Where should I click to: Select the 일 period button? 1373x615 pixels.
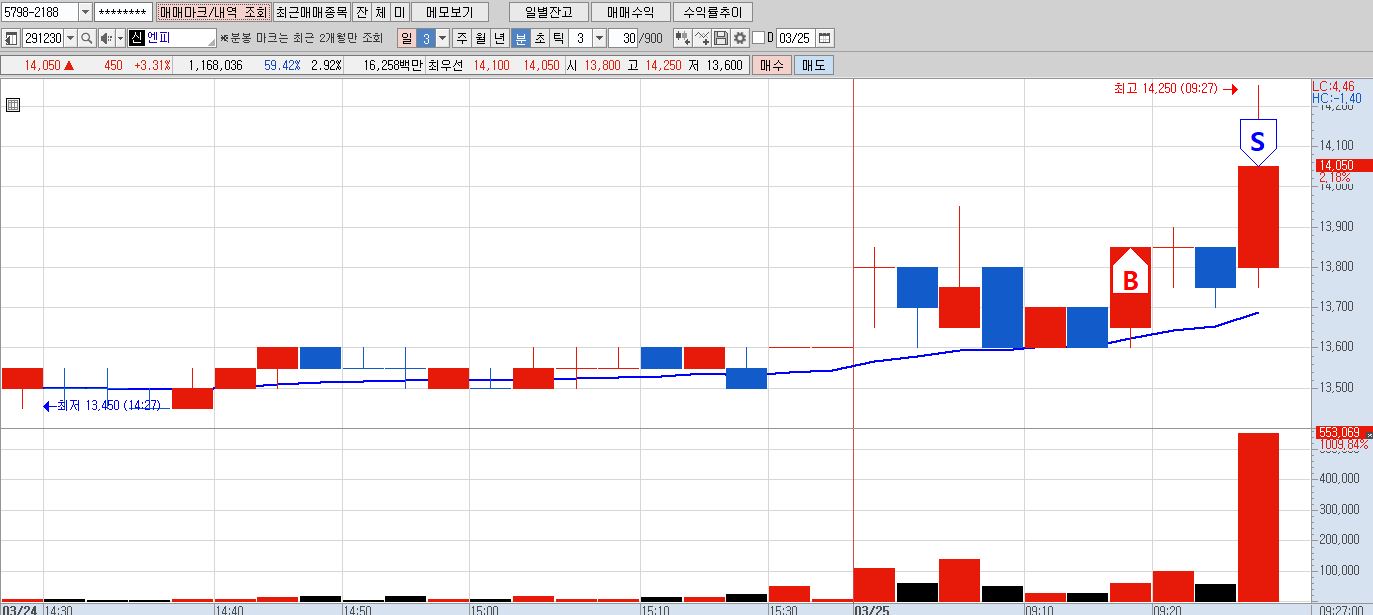[x=406, y=38]
